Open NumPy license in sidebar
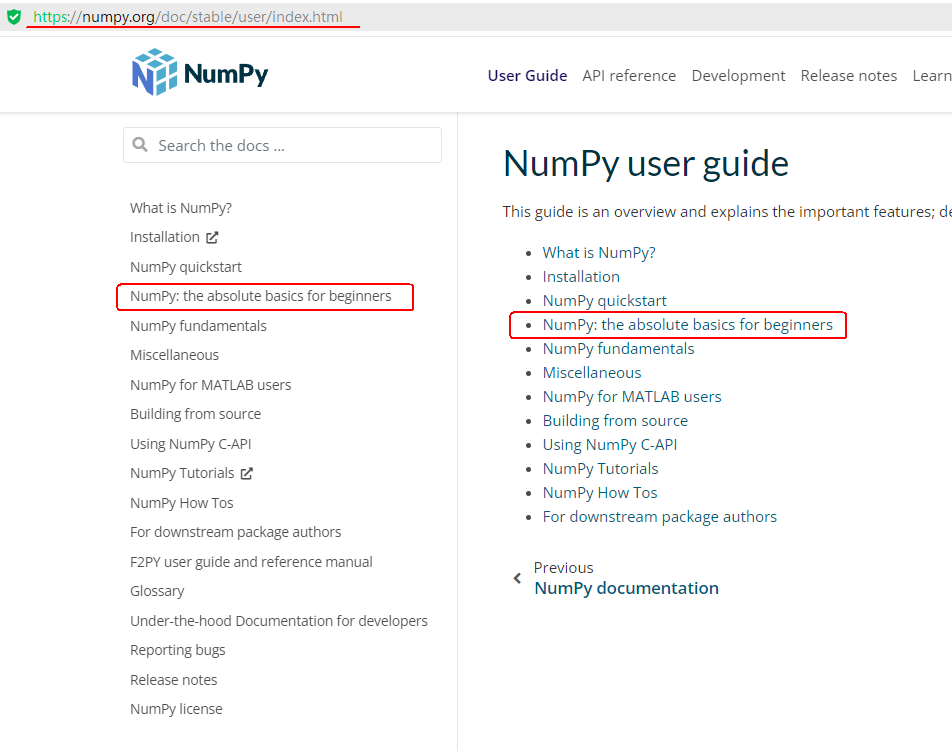Screen dimensions: 952x751 click(176, 709)
